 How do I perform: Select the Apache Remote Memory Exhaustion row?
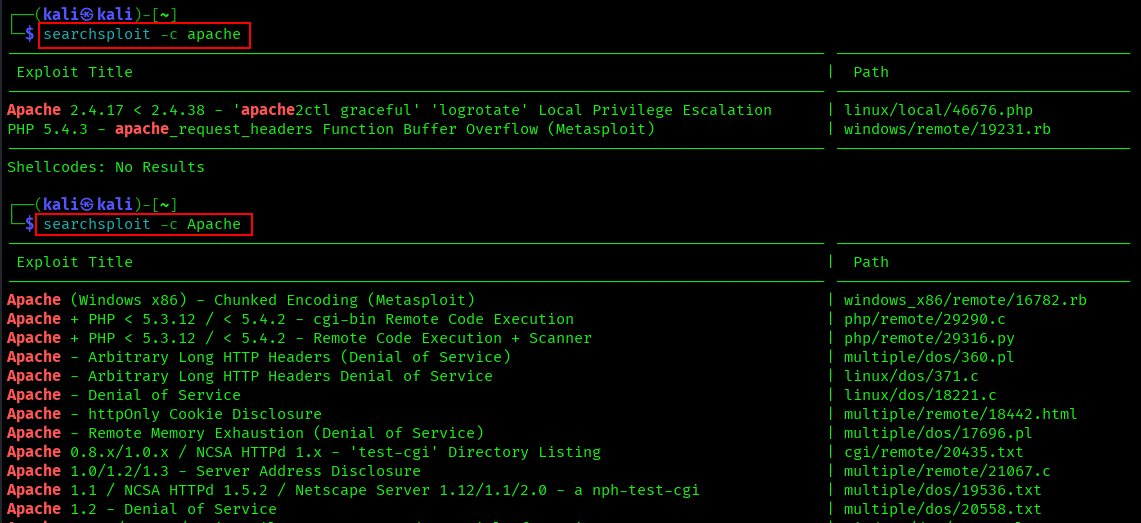pos(245,433)
